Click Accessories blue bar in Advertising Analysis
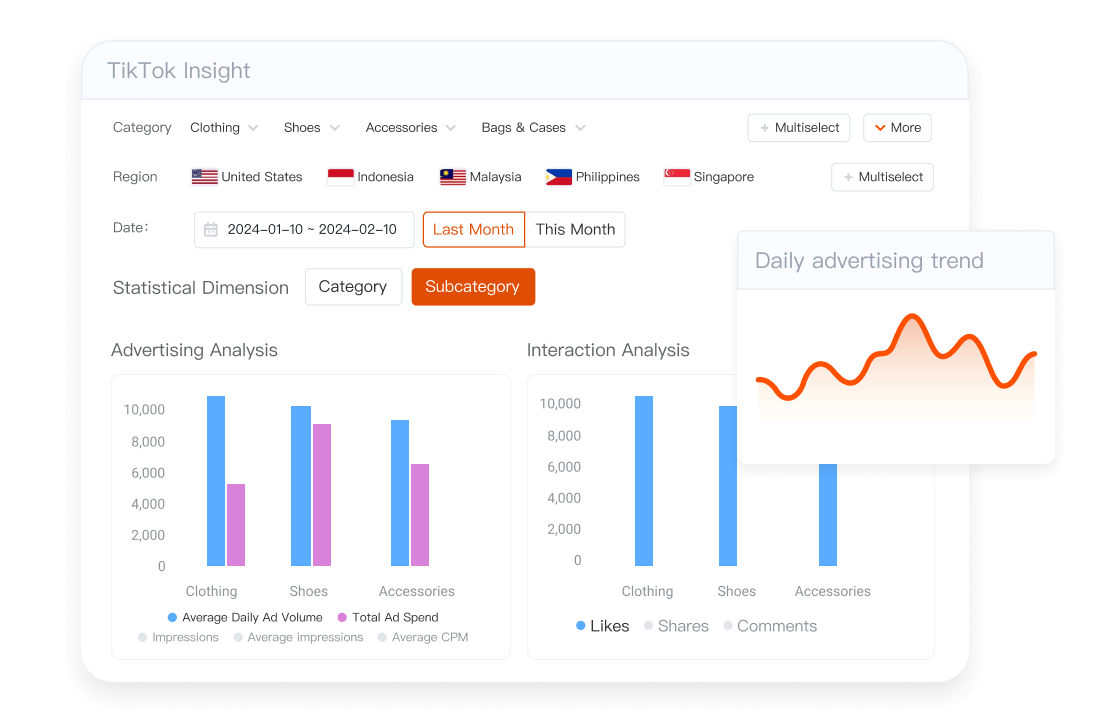 (400, 493)
